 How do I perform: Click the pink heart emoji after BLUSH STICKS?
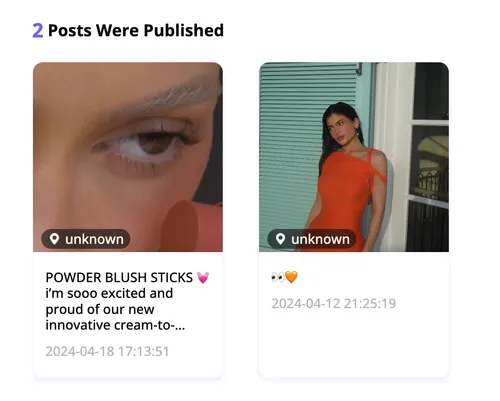pyautogui.click(x=203, y=277)
